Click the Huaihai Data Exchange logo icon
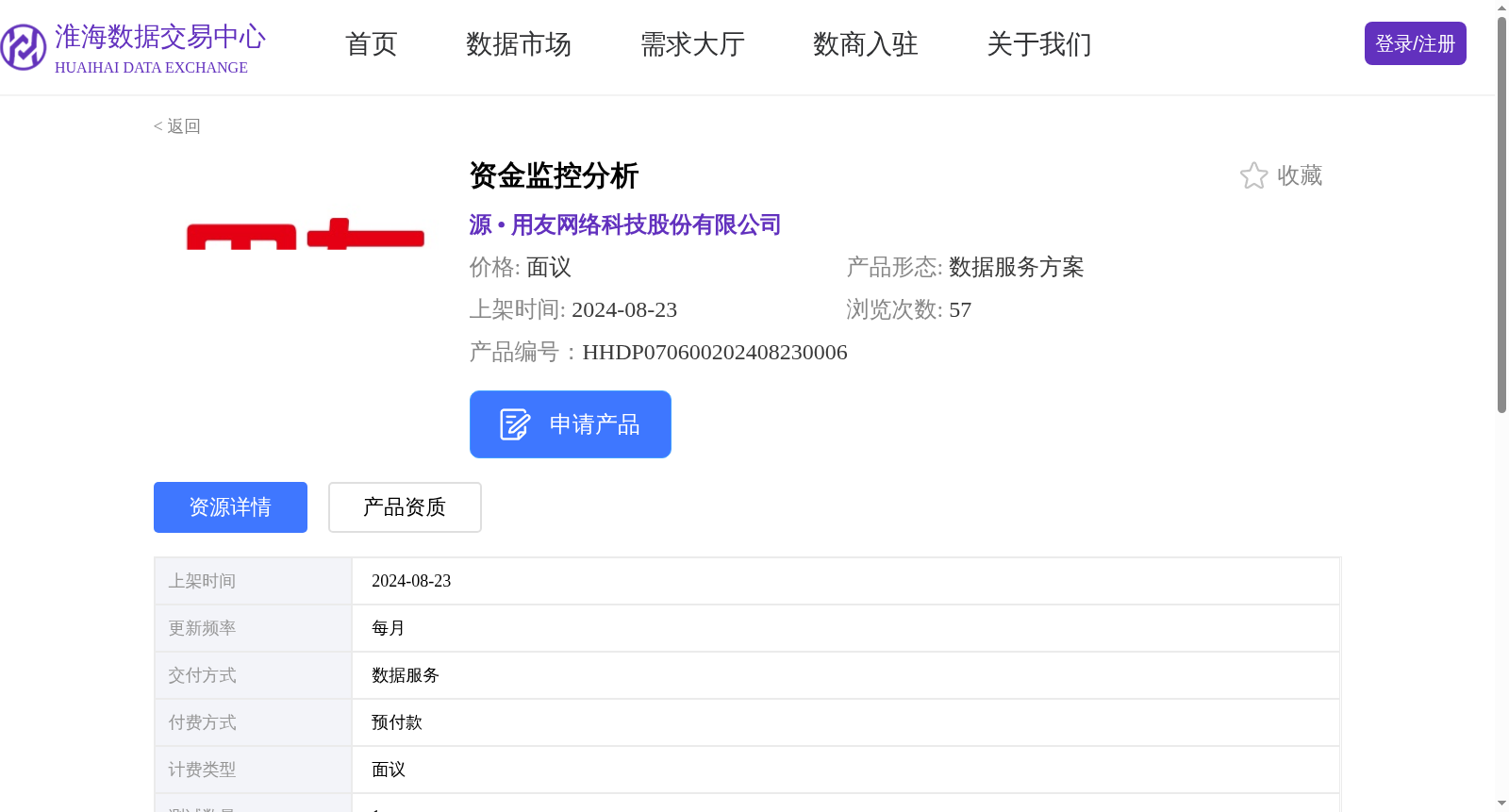The width and height of the screenshot is (1509, 812). (23, 46)
